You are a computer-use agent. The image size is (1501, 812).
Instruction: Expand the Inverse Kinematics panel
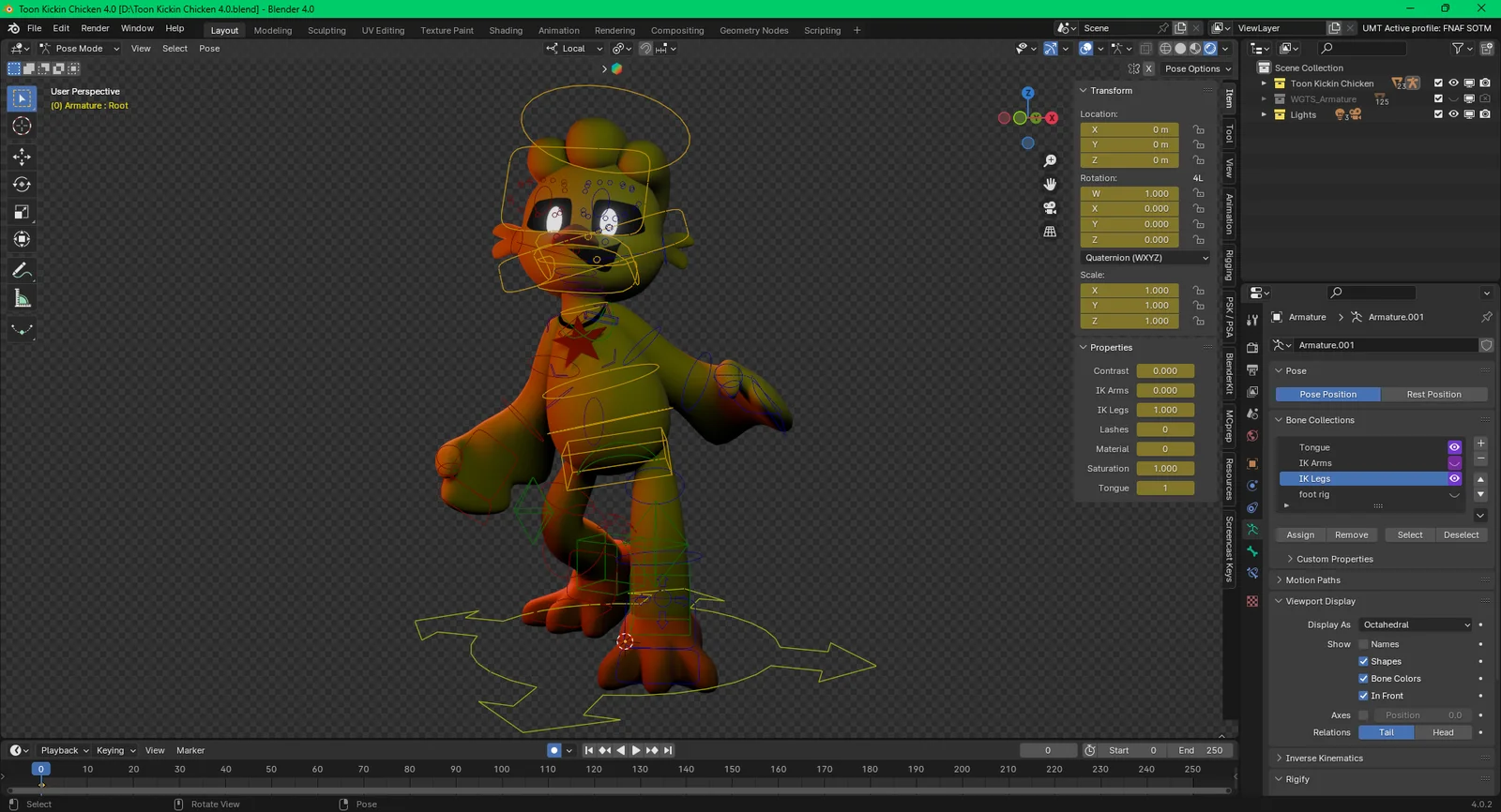[x=1324, y=759]
